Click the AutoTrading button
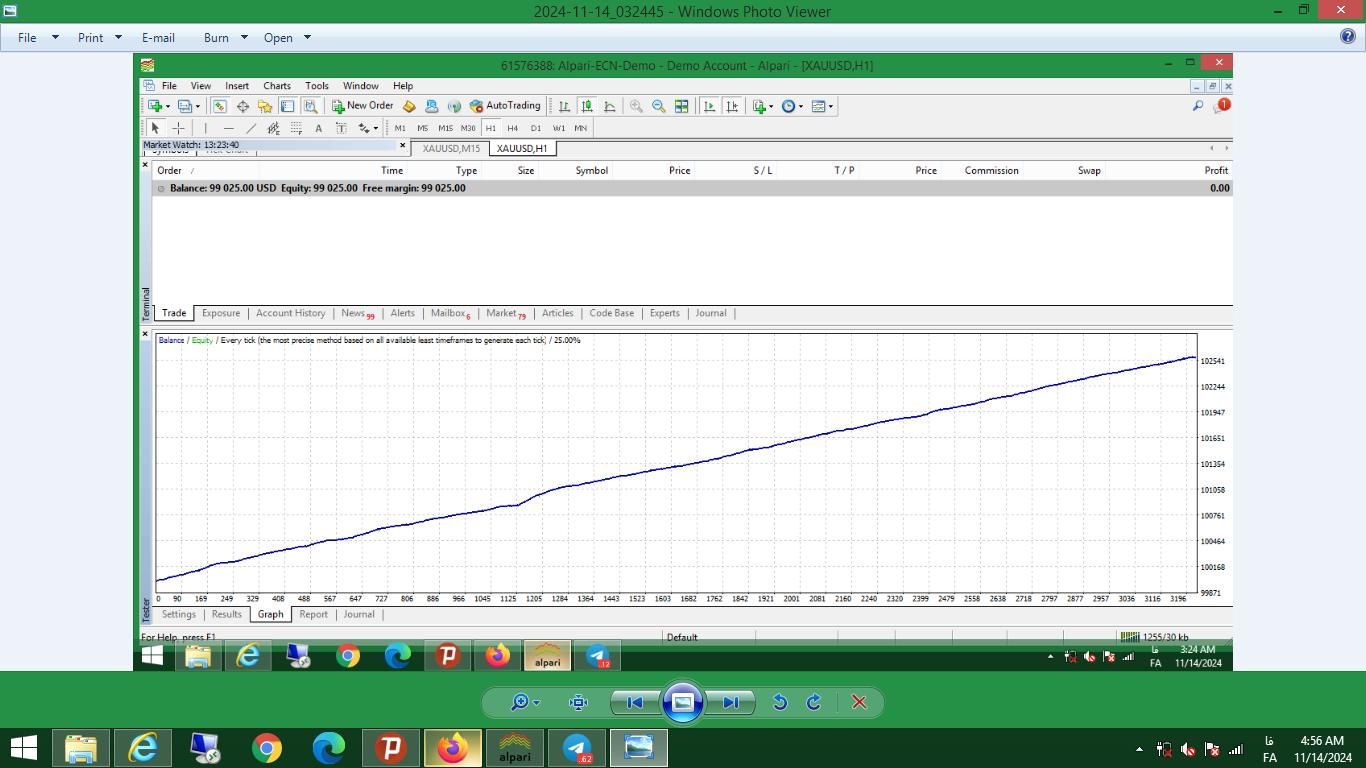 505,106
